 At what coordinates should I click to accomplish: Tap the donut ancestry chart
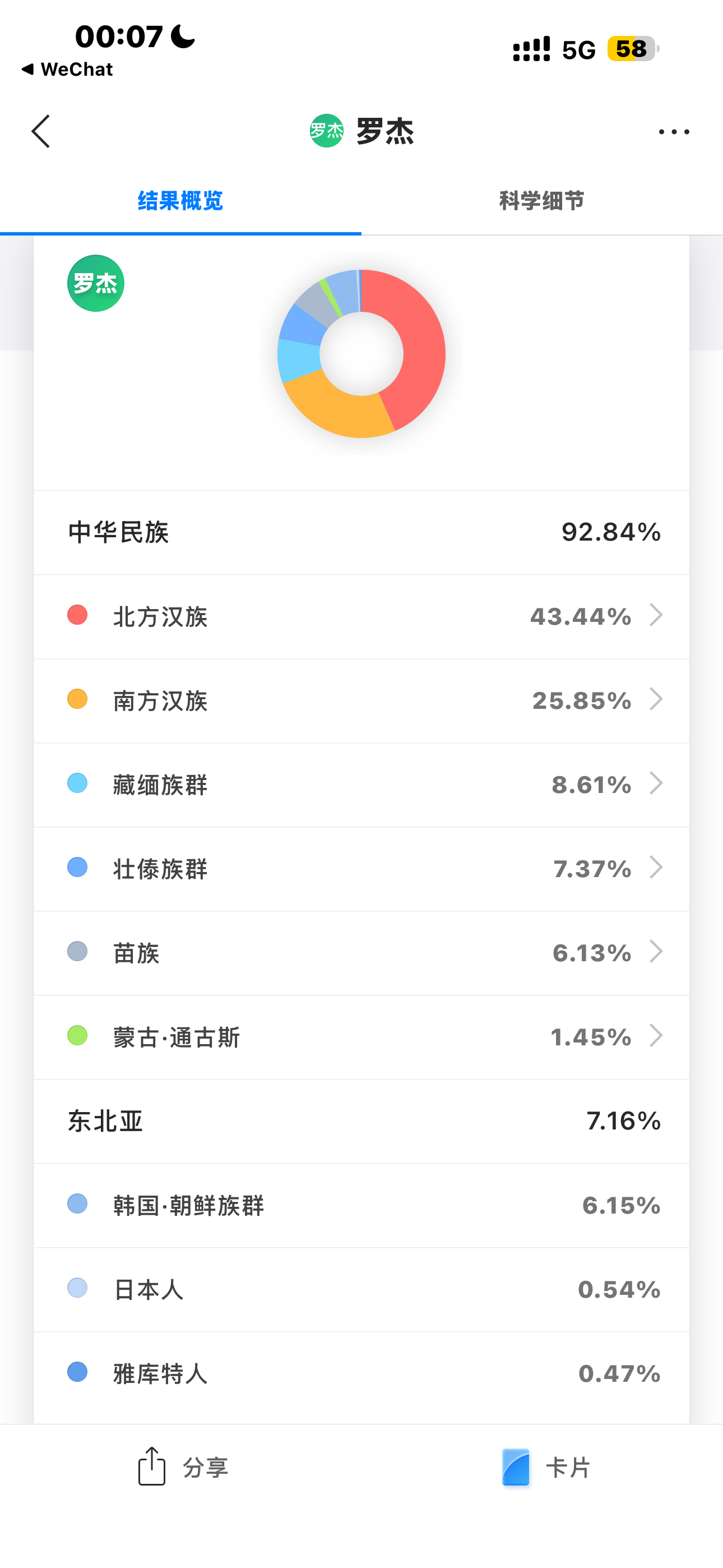point(361,354)
